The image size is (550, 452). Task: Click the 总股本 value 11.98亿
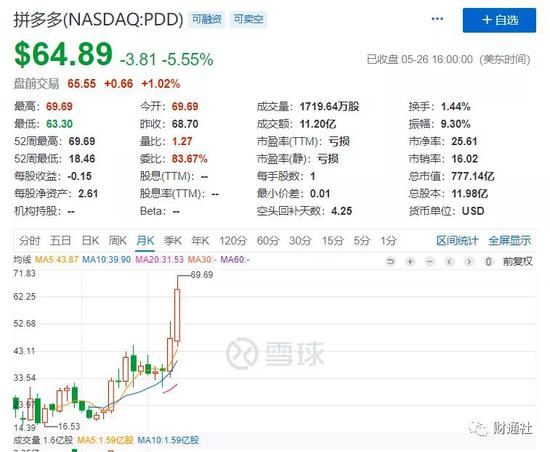coord(470,194)
